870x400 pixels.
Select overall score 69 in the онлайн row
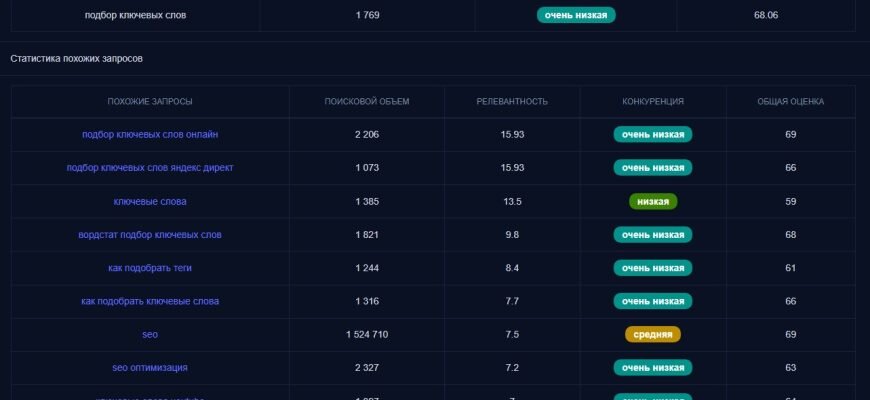(x=791, y=134)
